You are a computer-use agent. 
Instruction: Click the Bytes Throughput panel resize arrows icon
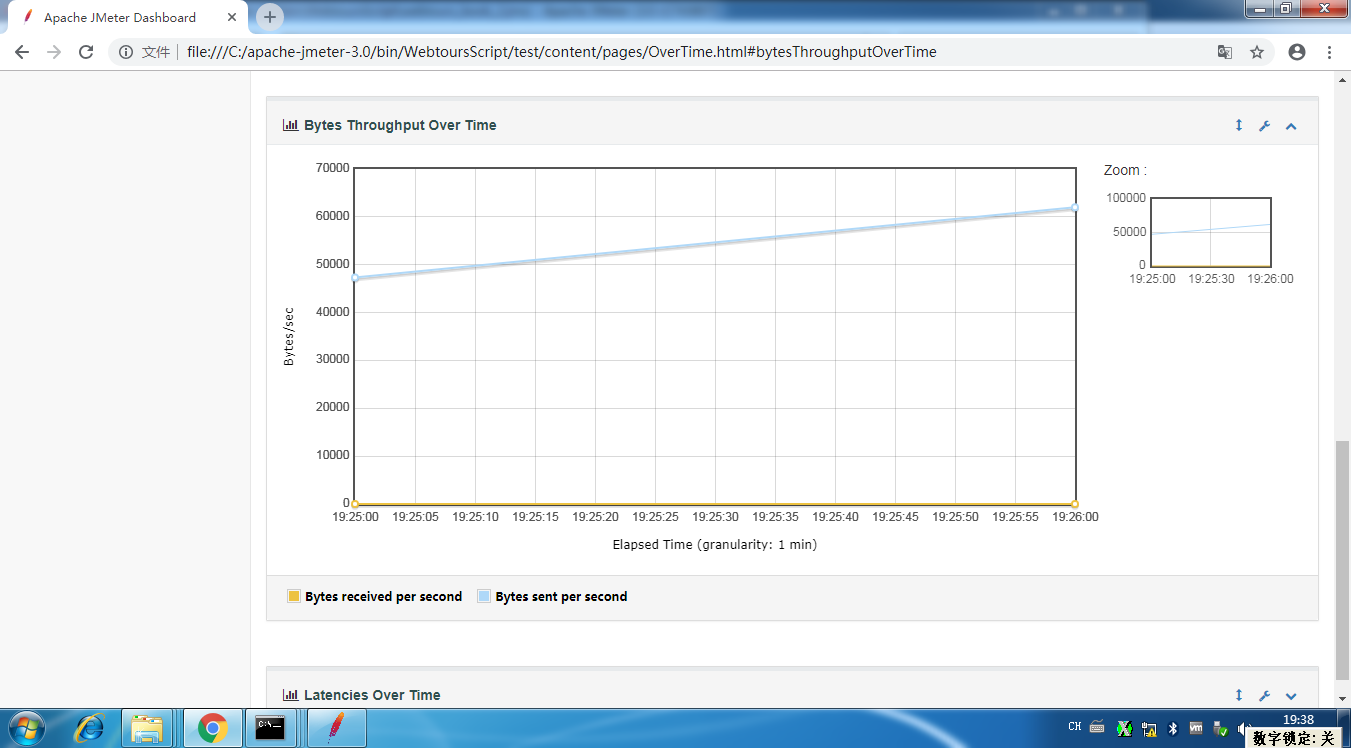point(1239,125)
